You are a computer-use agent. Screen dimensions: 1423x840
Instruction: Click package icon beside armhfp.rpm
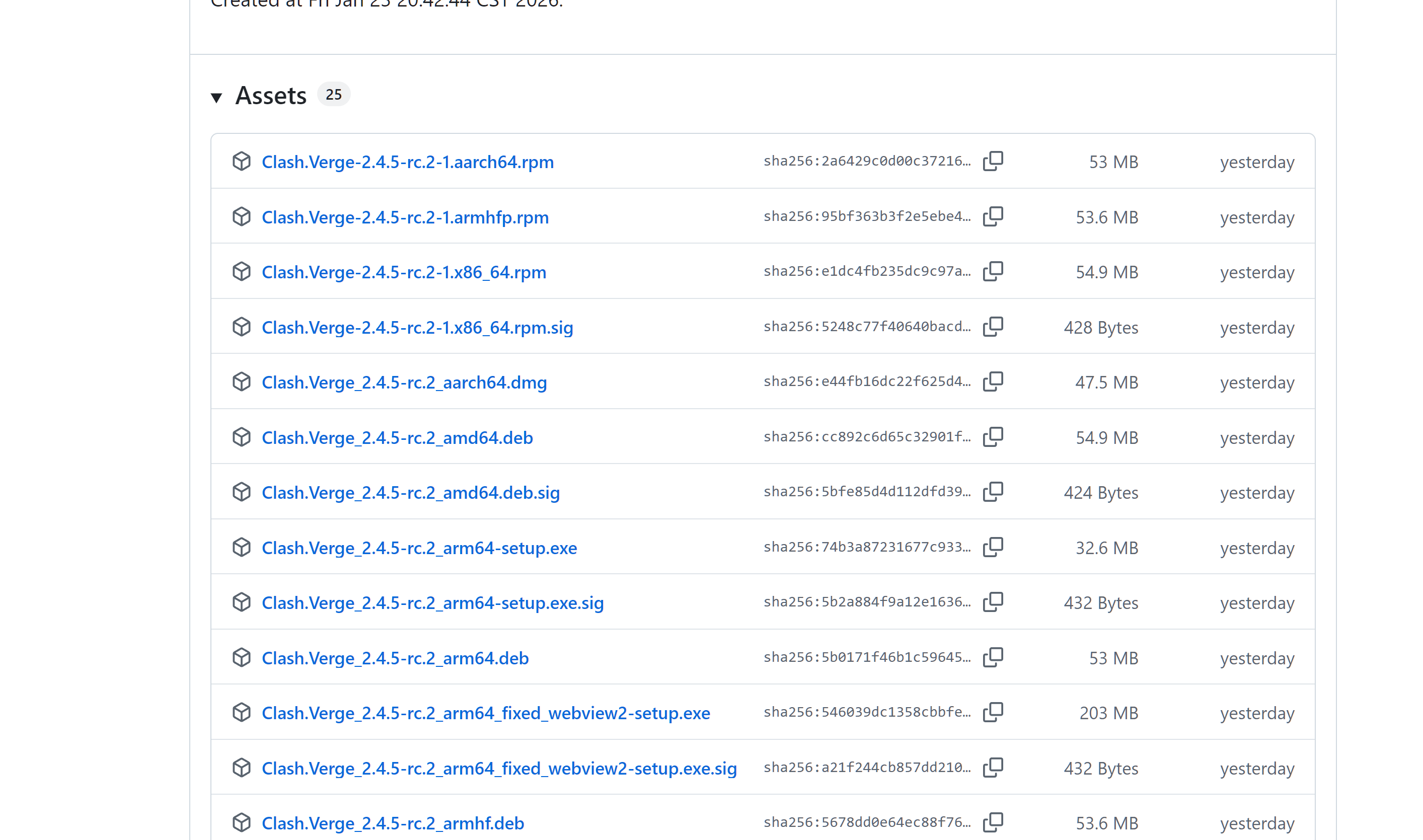[x=242, y=217]
